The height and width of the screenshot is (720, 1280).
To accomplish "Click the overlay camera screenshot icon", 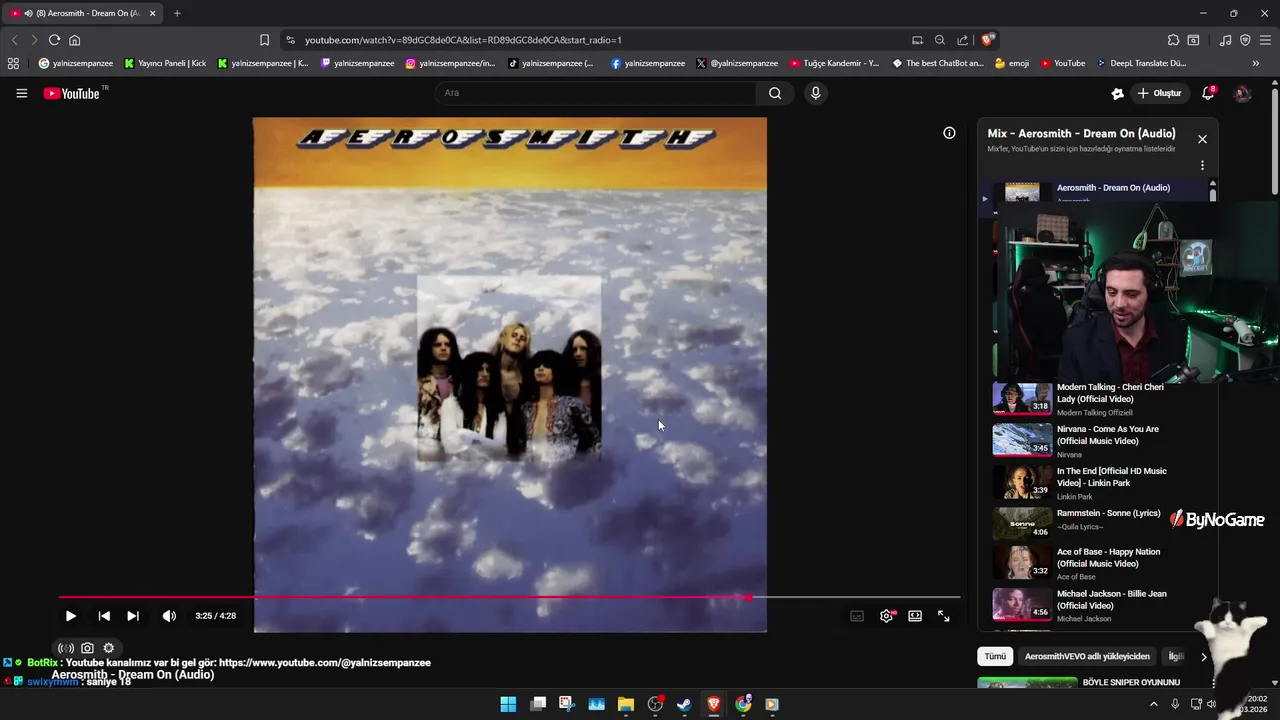I will point(87,648).
